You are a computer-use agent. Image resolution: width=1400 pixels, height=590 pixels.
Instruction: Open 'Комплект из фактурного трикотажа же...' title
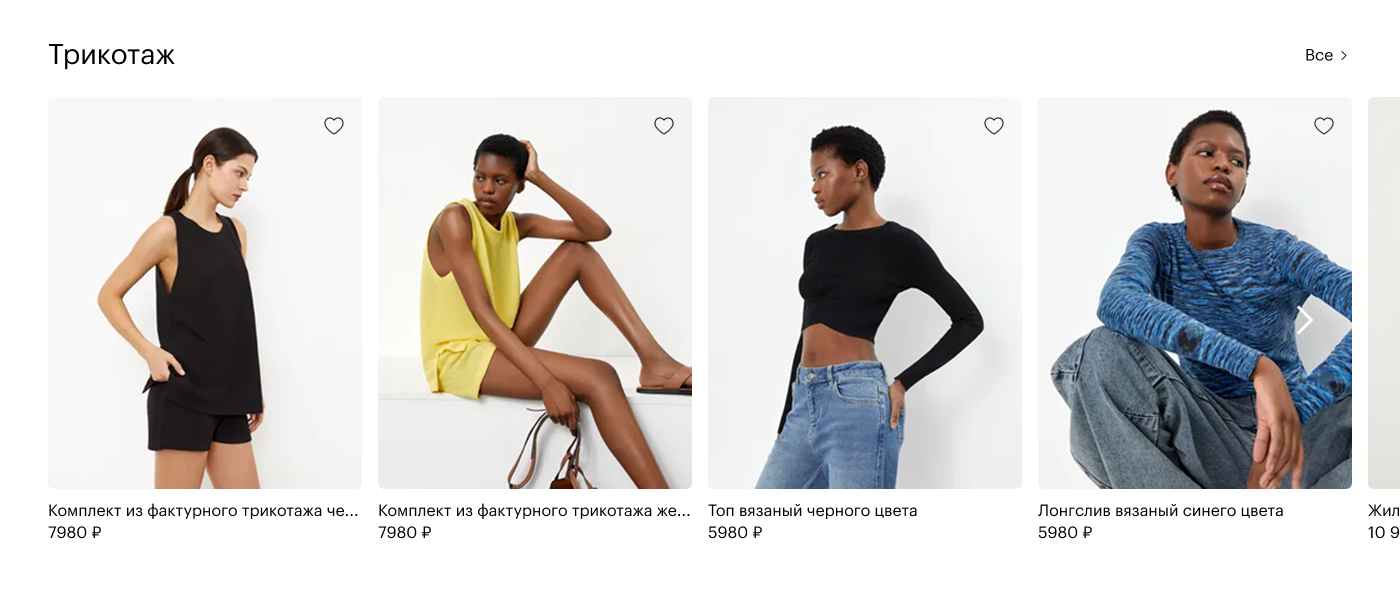point(534,511)
